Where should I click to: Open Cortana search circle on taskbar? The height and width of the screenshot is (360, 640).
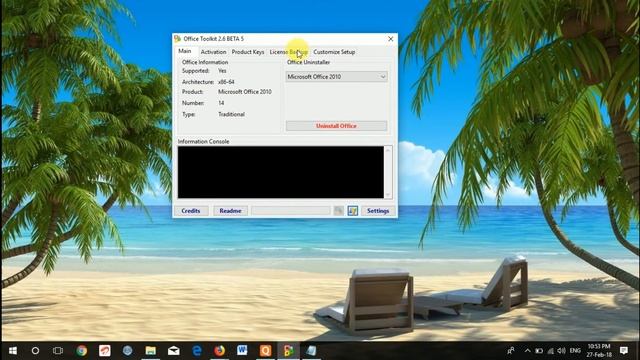coord(36,351)
